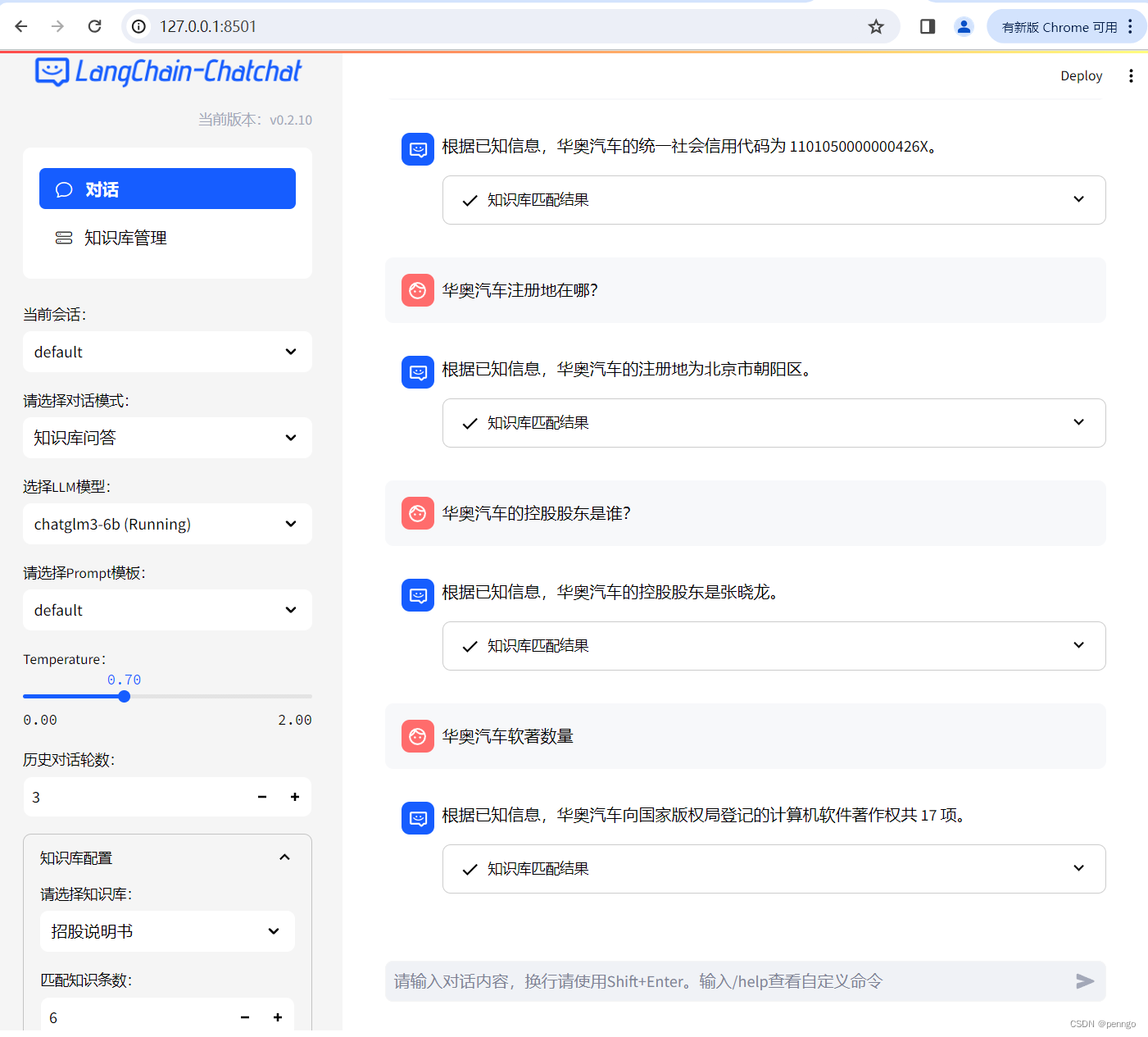Viewport: 1148px width, 1037px height.
Task: Click the database icon beside 知识库管理
Action: pyautogui.click(x=64, y=238)
